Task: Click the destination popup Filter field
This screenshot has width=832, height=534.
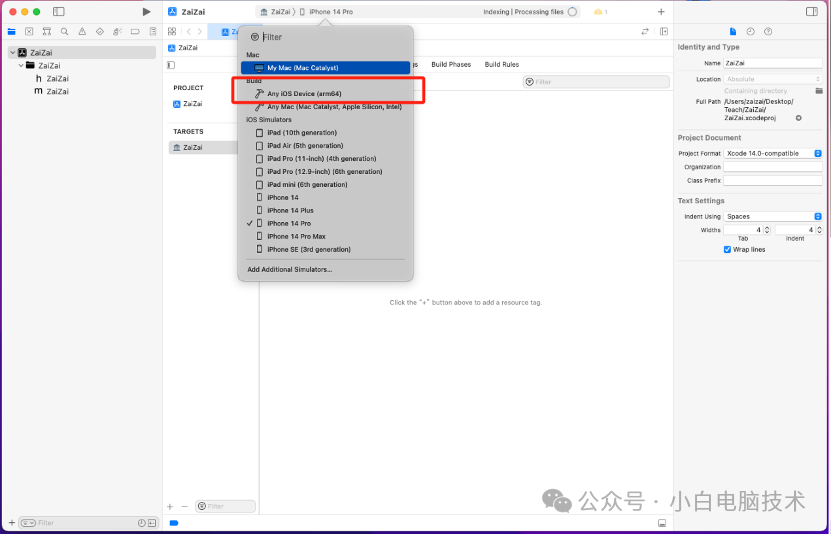Action: pyautogui.click(x=325, y=37)
